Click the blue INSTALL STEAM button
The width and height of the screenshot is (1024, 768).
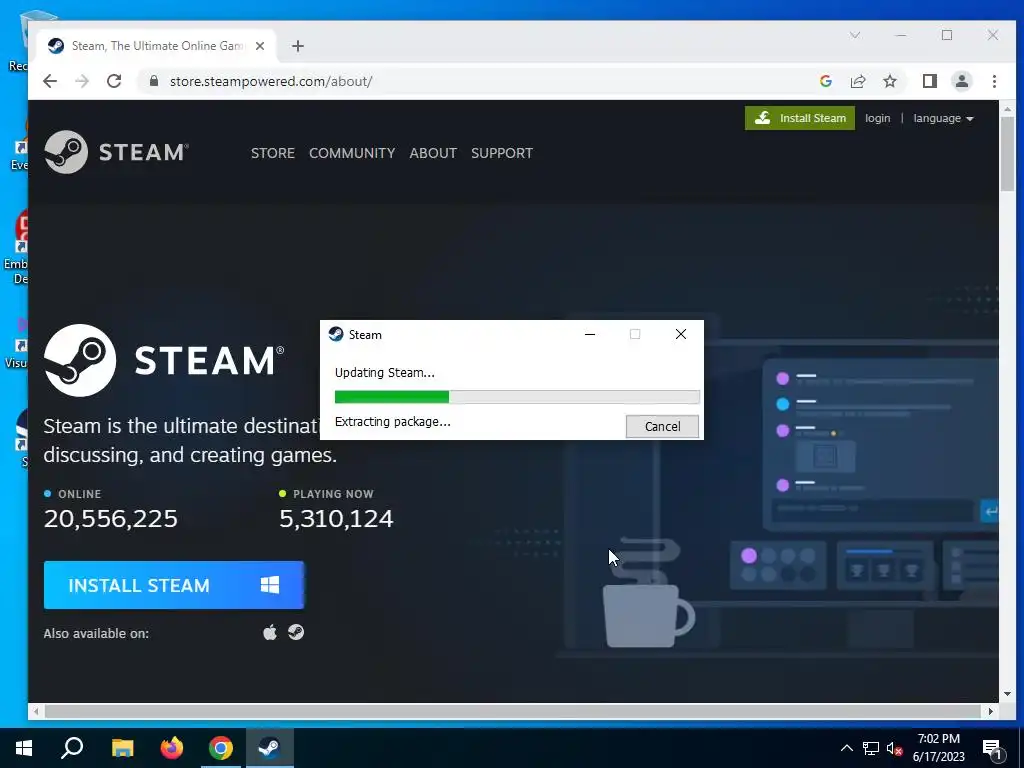[174, 585]
